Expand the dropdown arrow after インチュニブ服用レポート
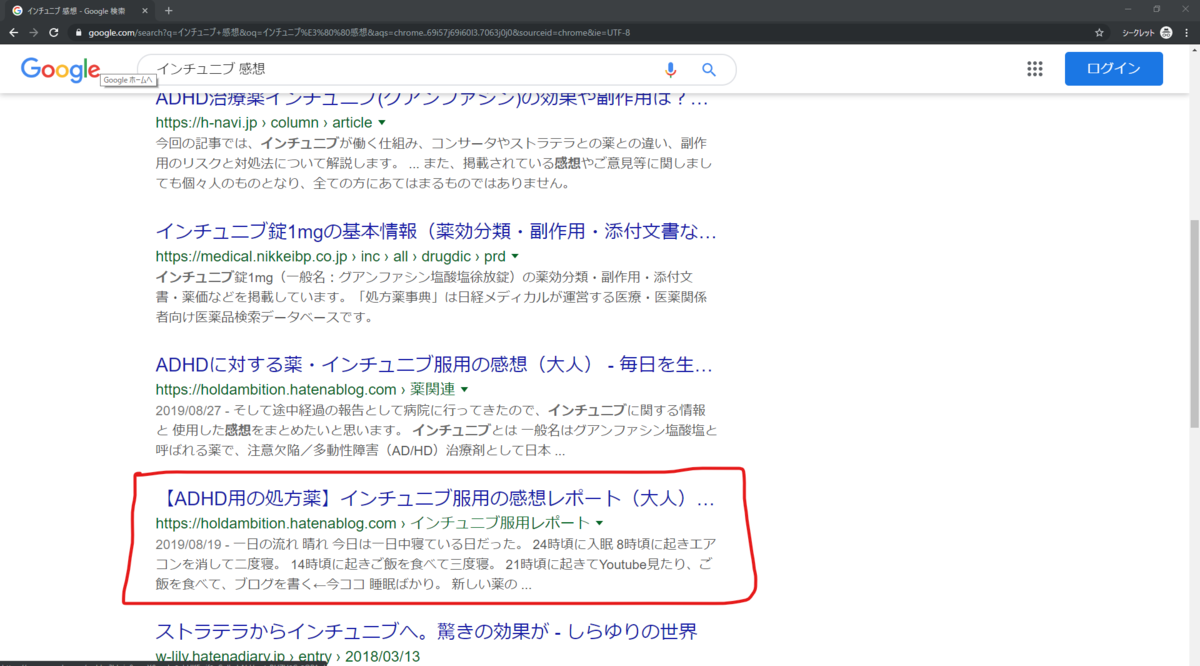Image resolution: width=1200 pixels, height=666 pixels. pos(599,523)
